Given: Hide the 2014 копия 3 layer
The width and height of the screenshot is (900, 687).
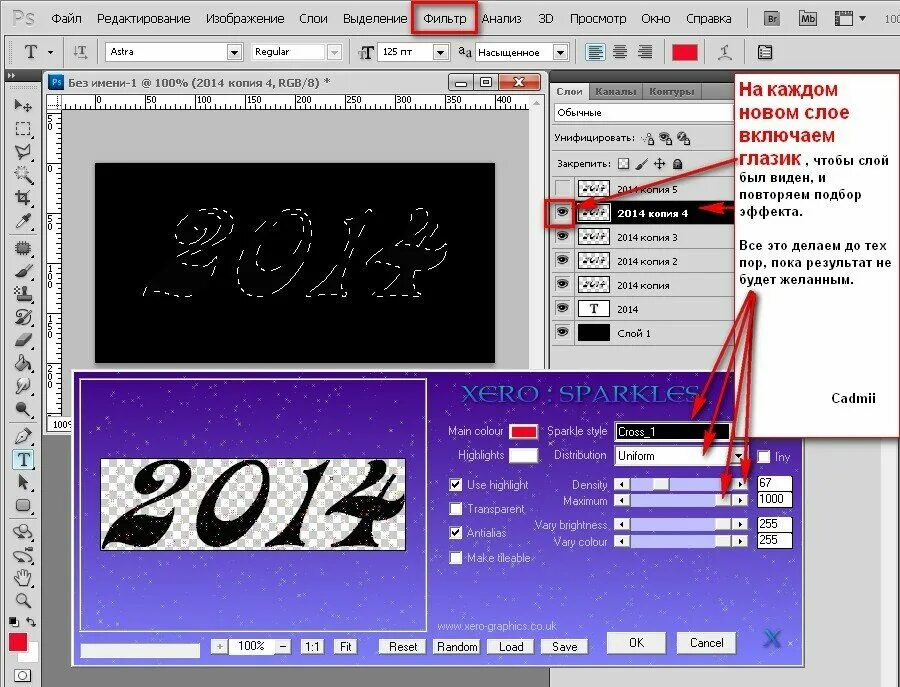Looking at the screenshot, I should pos(562,236).
